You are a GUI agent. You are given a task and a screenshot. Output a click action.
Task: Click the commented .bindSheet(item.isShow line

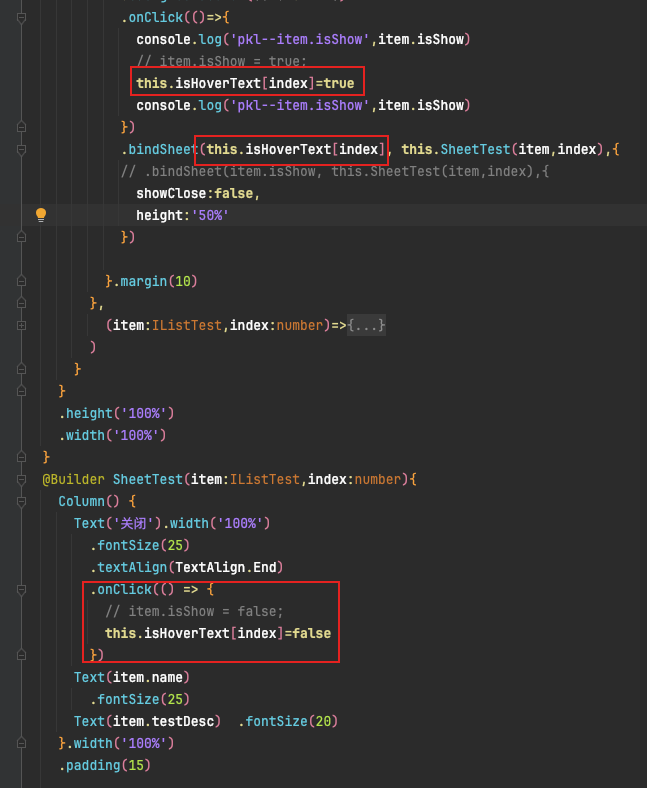tap(335, 171)
